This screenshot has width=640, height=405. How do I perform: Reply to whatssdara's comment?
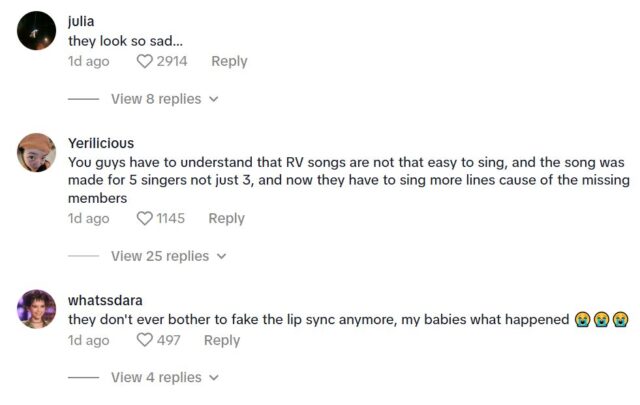pos(222,341)
